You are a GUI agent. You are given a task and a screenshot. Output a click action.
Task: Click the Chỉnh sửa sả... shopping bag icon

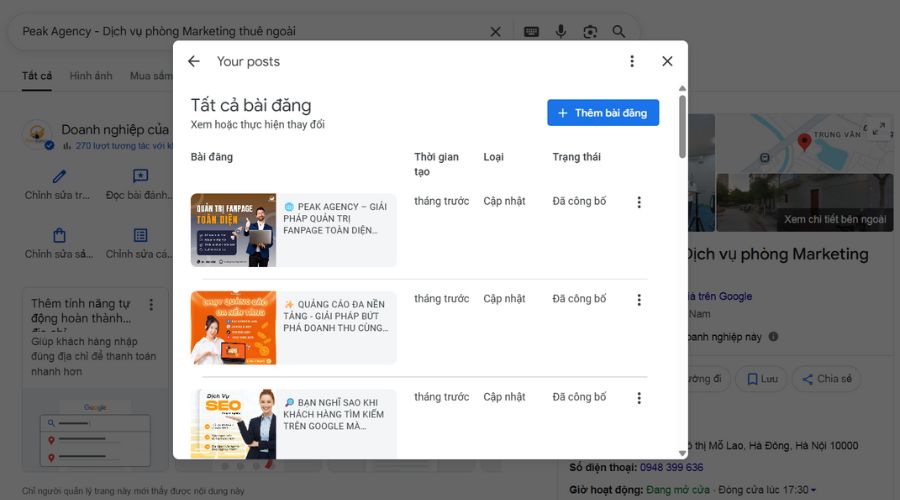tap(59, 235)
